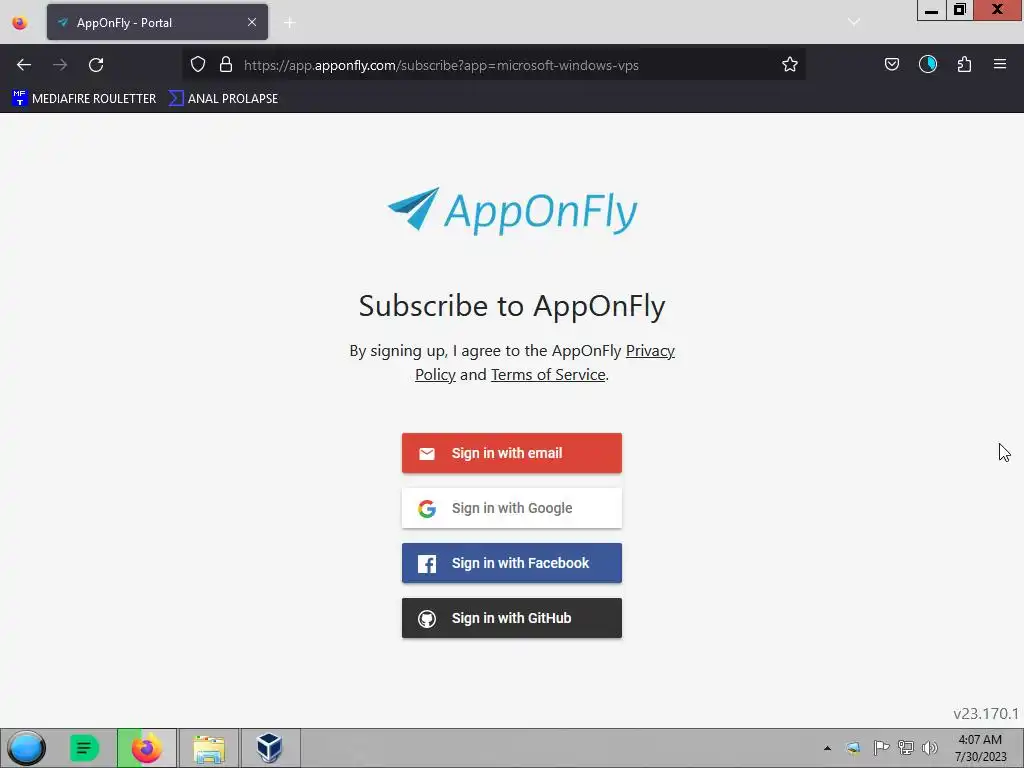Open the file explorer taskbar icon
This screenshot has width=1024, height=768.
(209, 748)
